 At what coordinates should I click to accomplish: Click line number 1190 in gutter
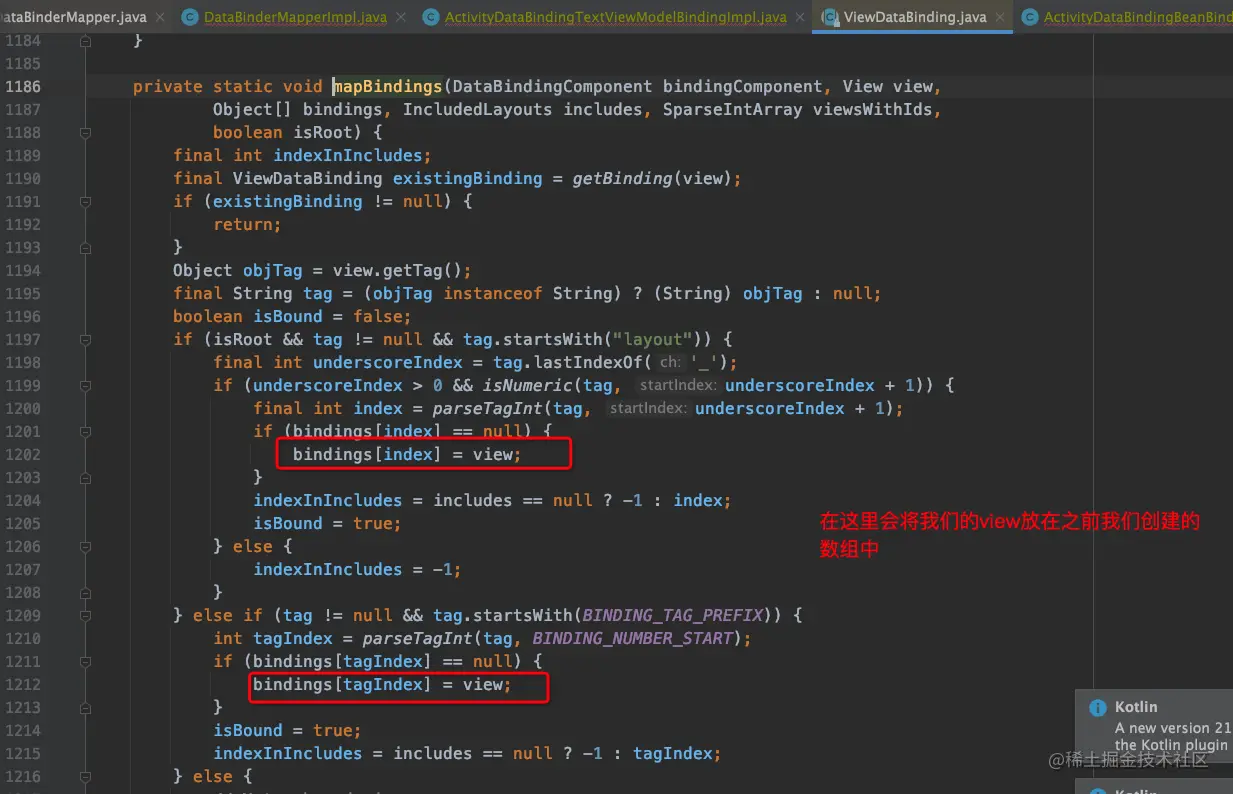[x=23, y=178]
